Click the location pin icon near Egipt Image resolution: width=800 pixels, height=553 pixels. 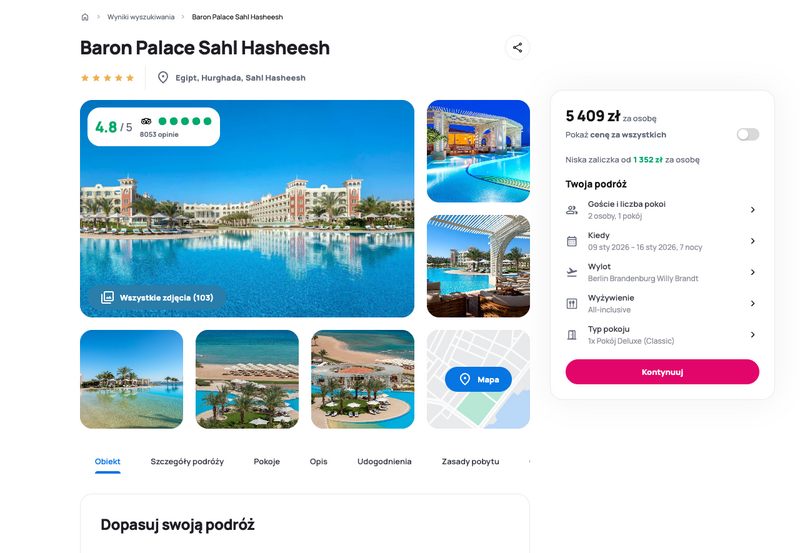click(x=163, y=78)
